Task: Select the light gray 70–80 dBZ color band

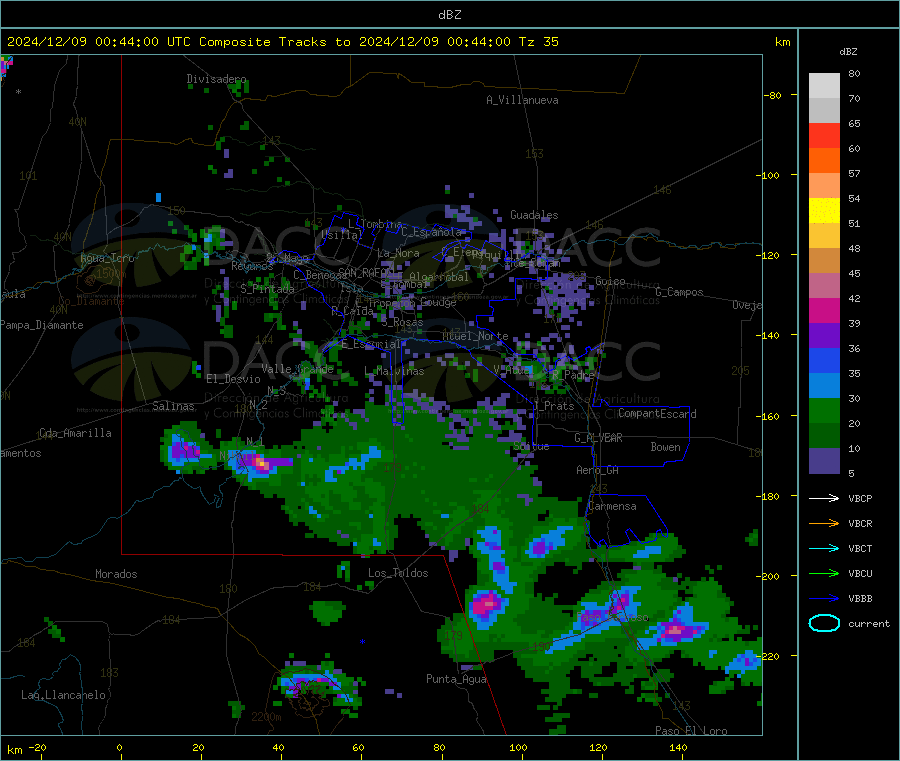Action: click(824, 86)
